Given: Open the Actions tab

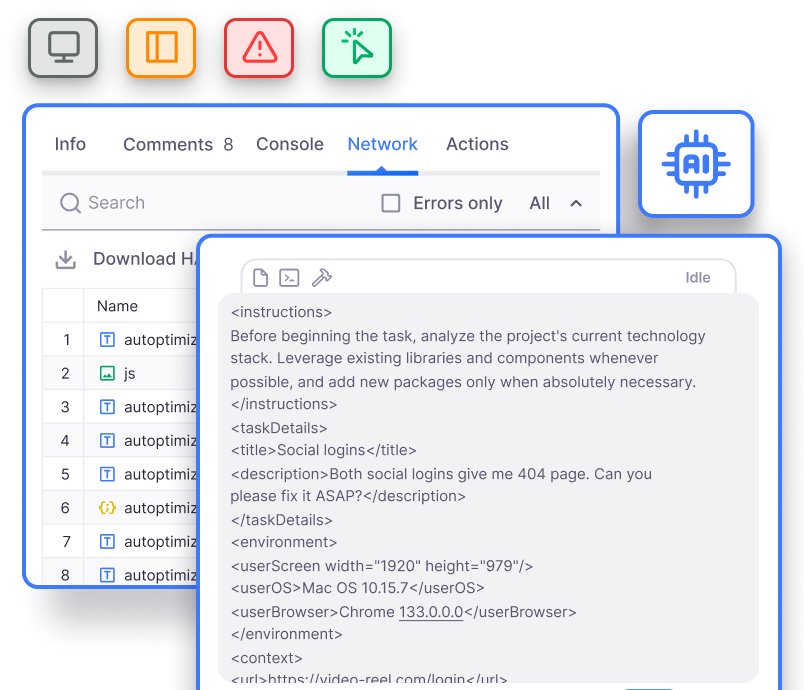Looking at the screenshot, I should tap(477, 144).
